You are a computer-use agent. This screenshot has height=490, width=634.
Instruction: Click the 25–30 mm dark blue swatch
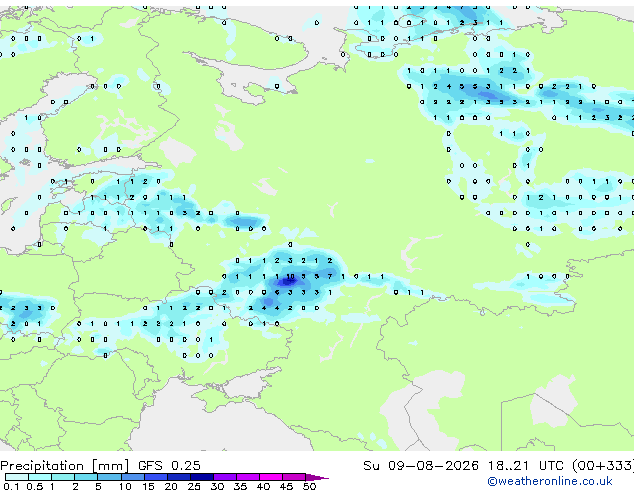[x=202, y=477]
